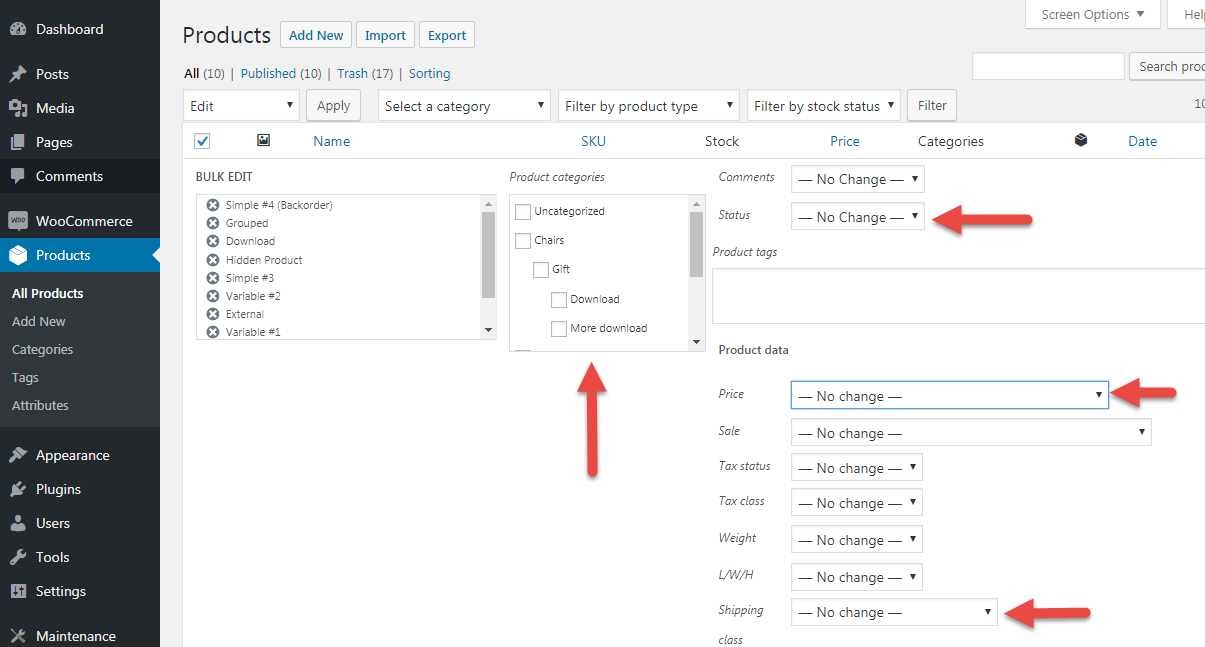This screenshot has height=647, width=1205.
Task: Open the Select a category dropdown
Action: (464, 106)
